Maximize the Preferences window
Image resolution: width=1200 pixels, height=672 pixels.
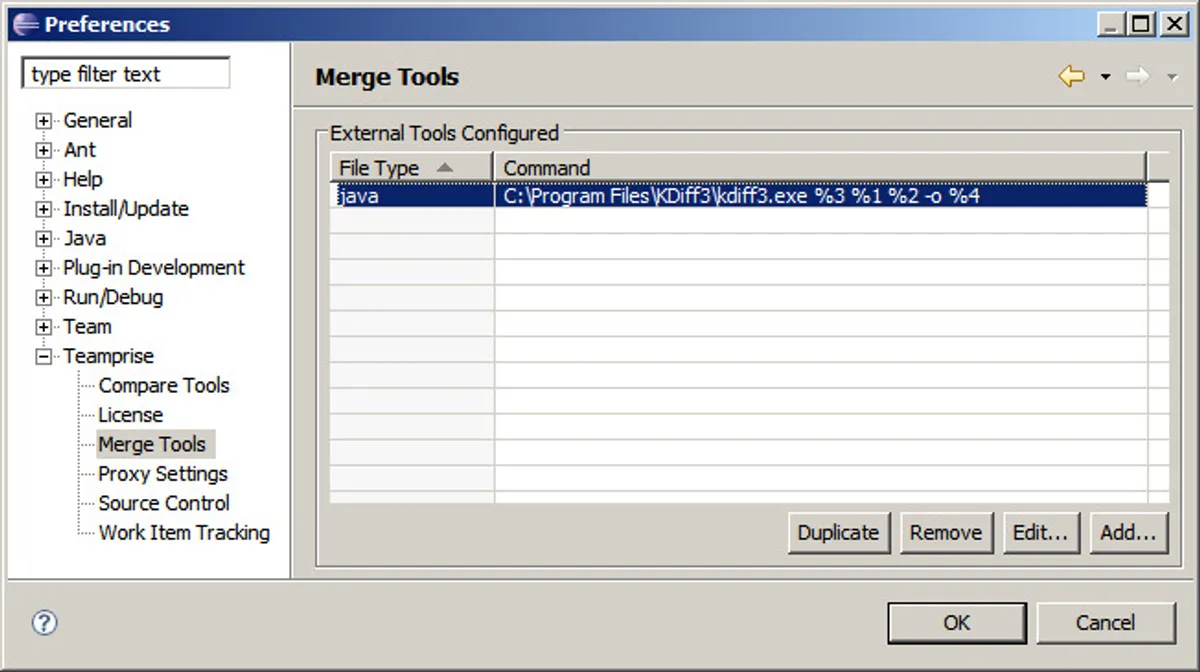click(1141, 24)
